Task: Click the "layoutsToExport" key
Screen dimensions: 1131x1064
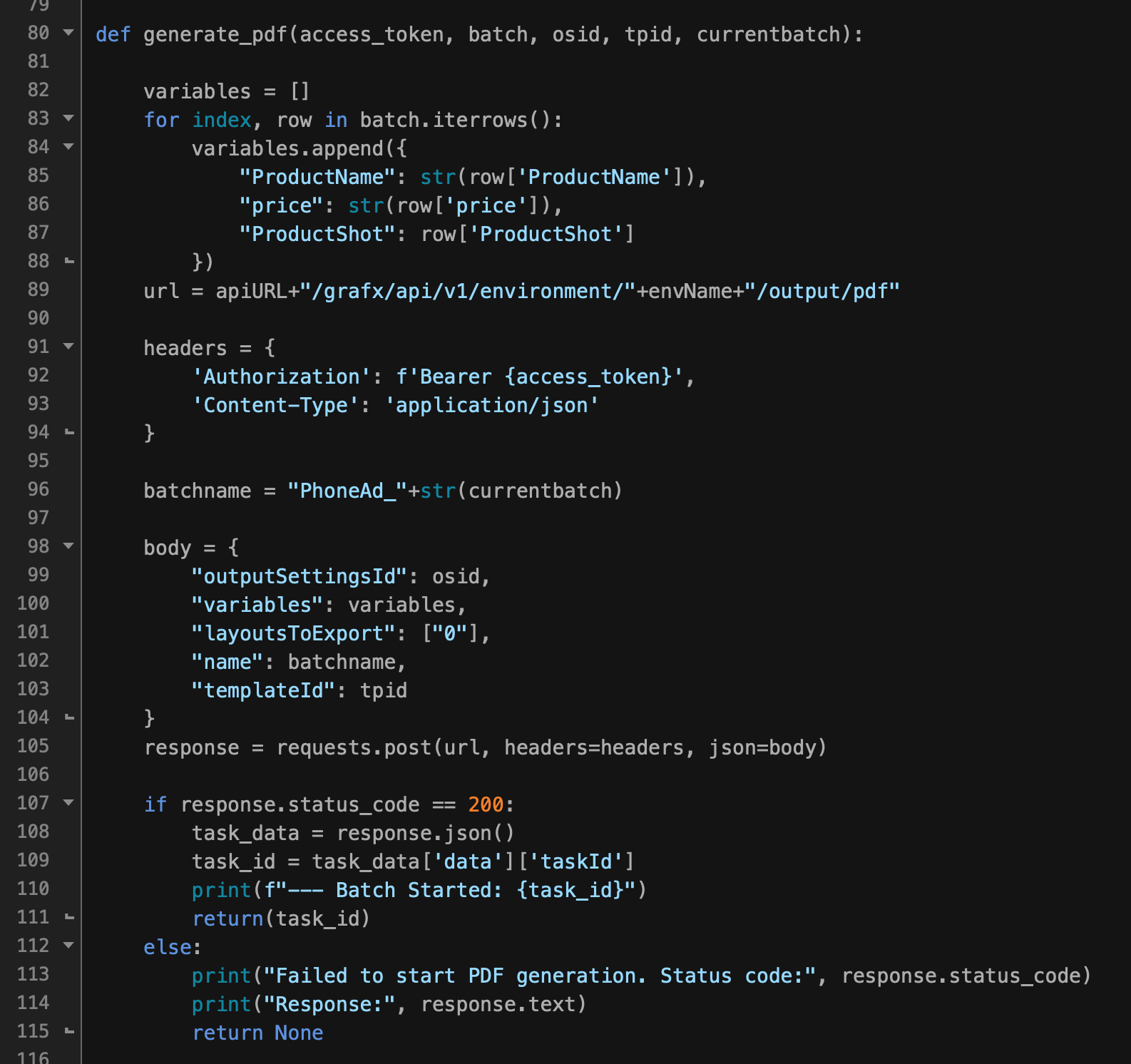Action: [x=293, y=633]
